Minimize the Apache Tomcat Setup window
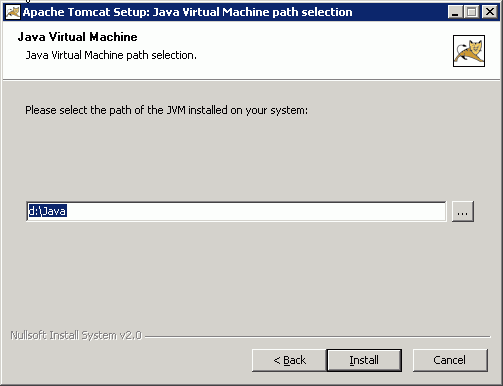This screenshot has width=503, height=386. [455, 12]
